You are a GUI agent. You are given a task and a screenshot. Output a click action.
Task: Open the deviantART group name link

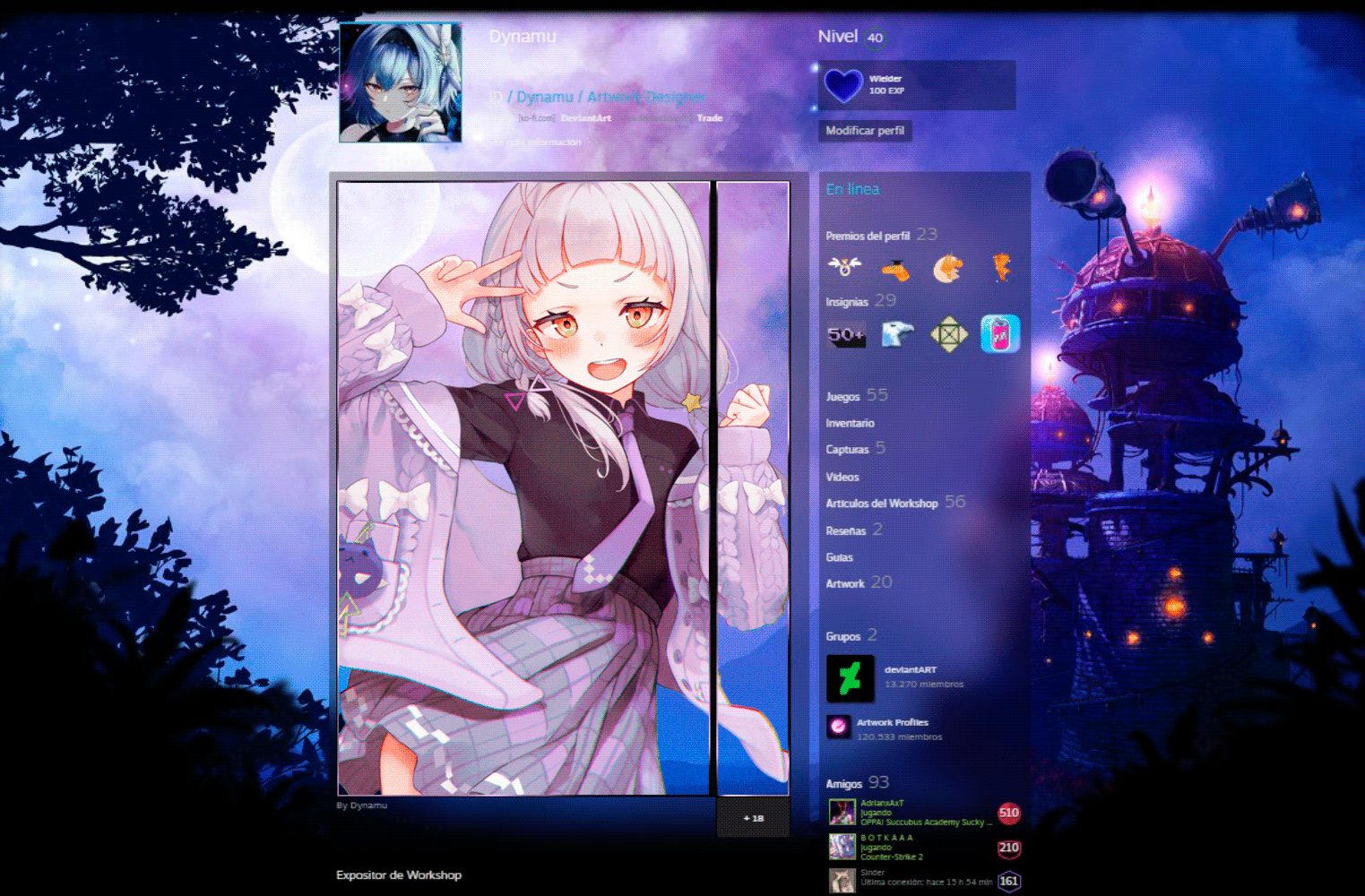911,669
